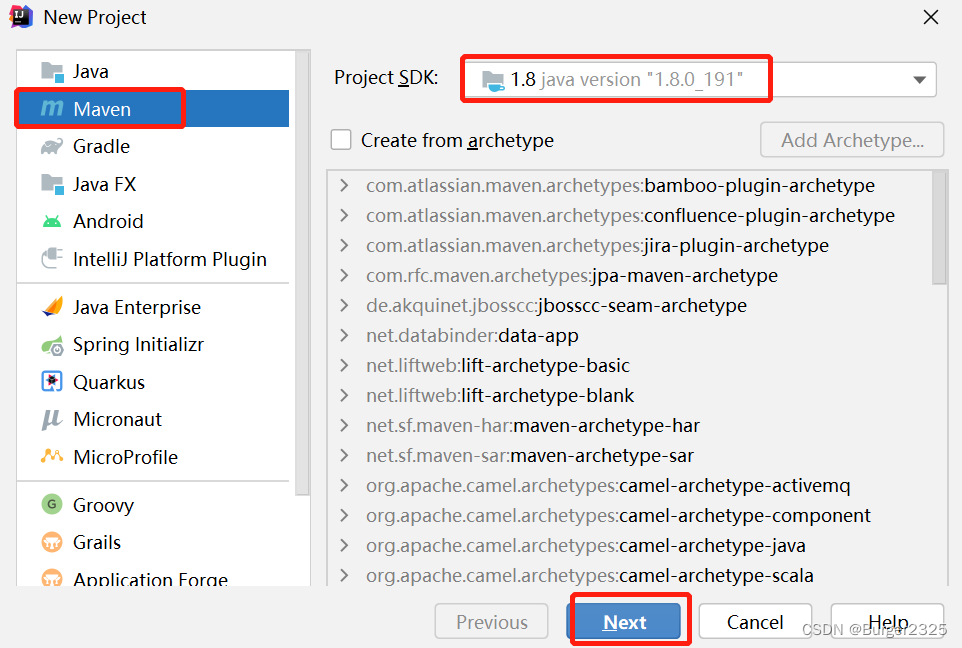Click the Java Enterprise icon
Image resolution: width=962 pixels, height=648 pixels.
(52, 306)
